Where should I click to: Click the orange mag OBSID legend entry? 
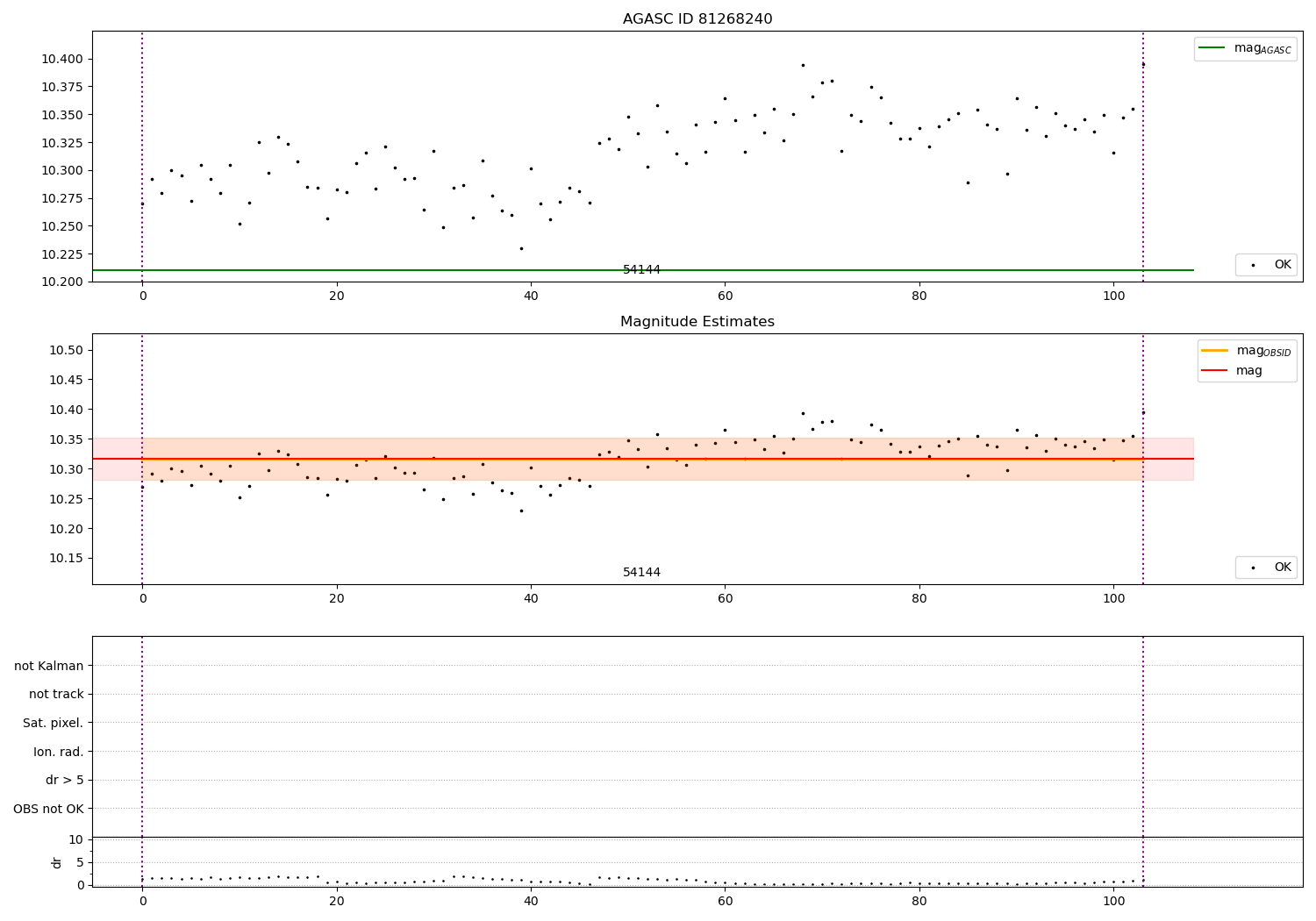coord(1247,351)
